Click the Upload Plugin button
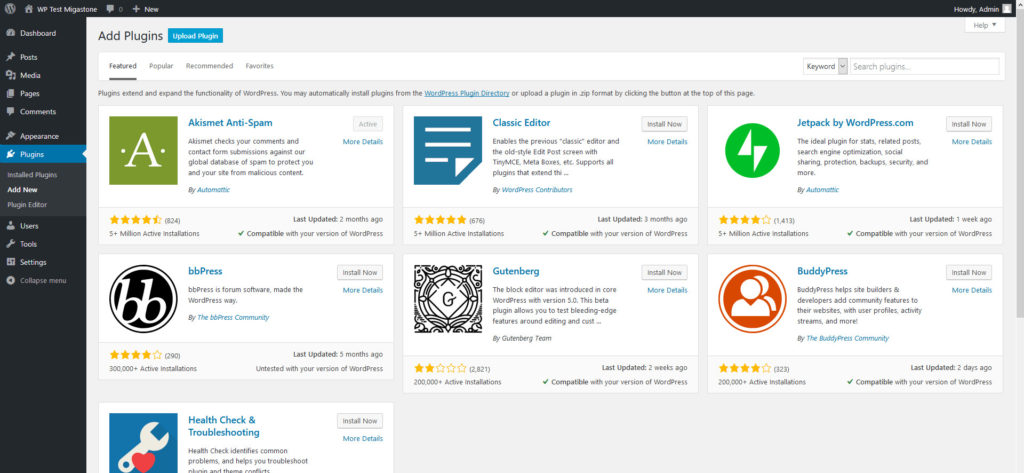Image resolution: width=1024 pixels, height=473 pixels. [195, 36]
